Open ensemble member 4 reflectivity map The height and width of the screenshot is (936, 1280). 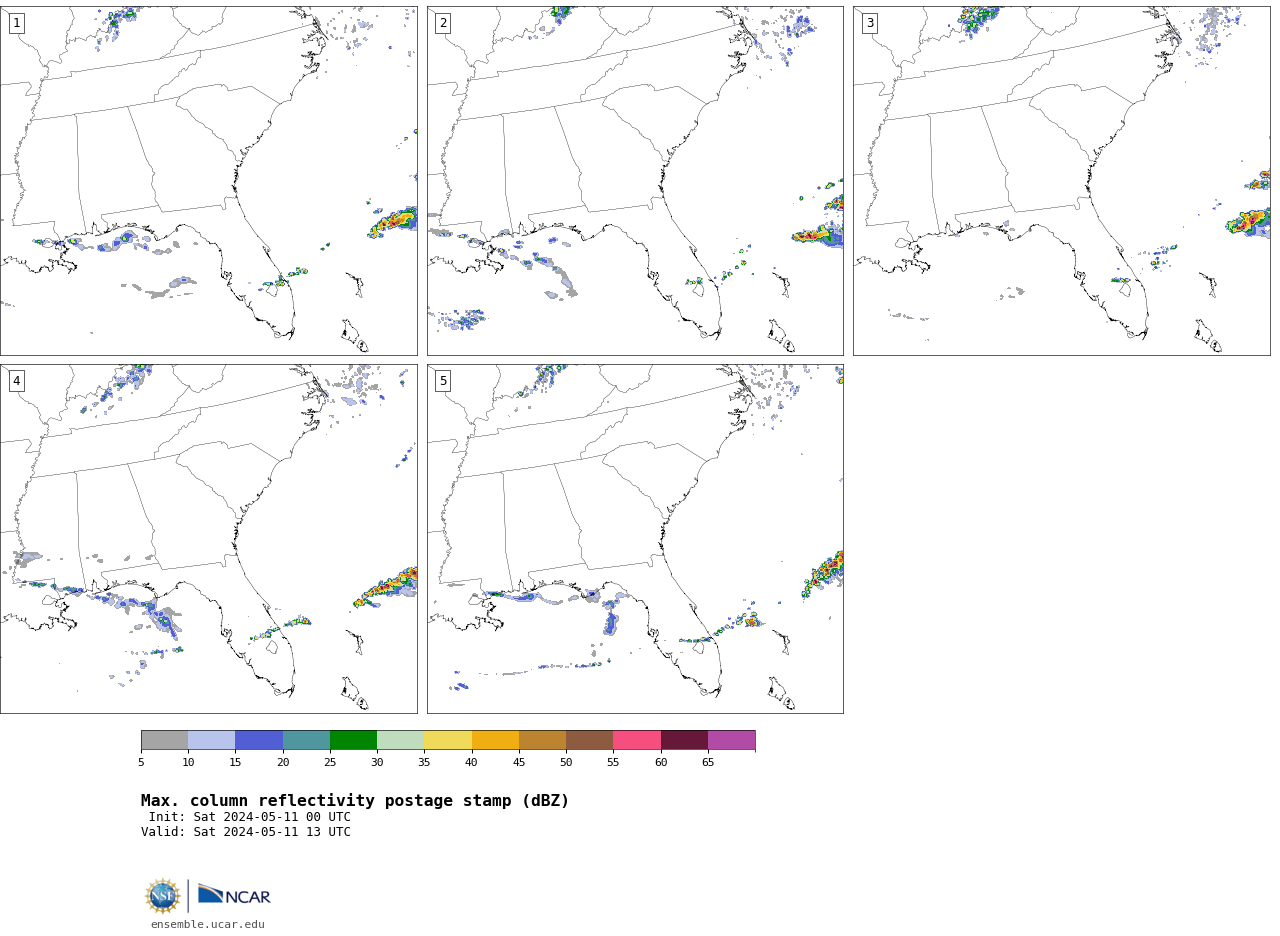tap(208, 539)
